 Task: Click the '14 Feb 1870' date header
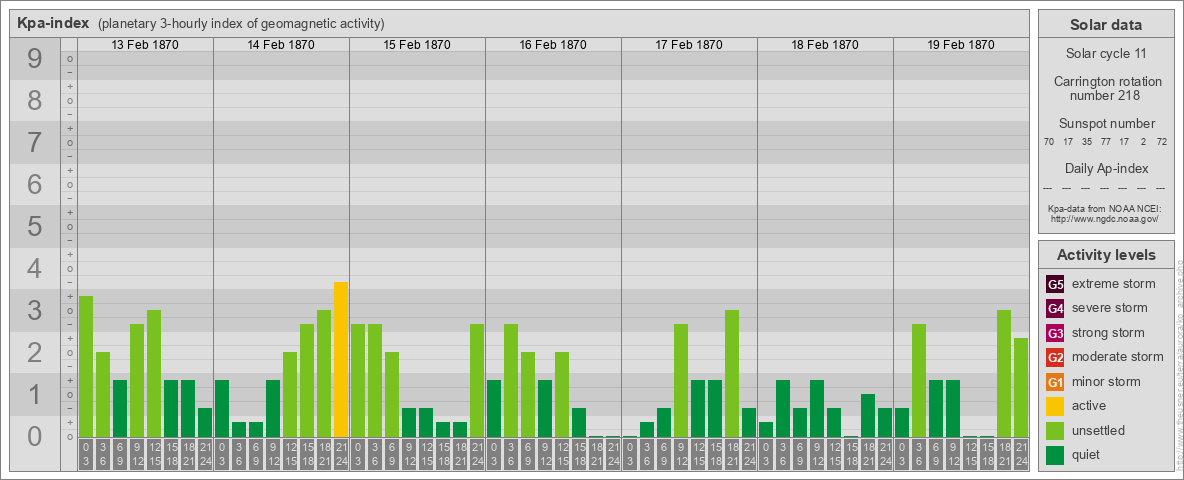tap(281, 45)
